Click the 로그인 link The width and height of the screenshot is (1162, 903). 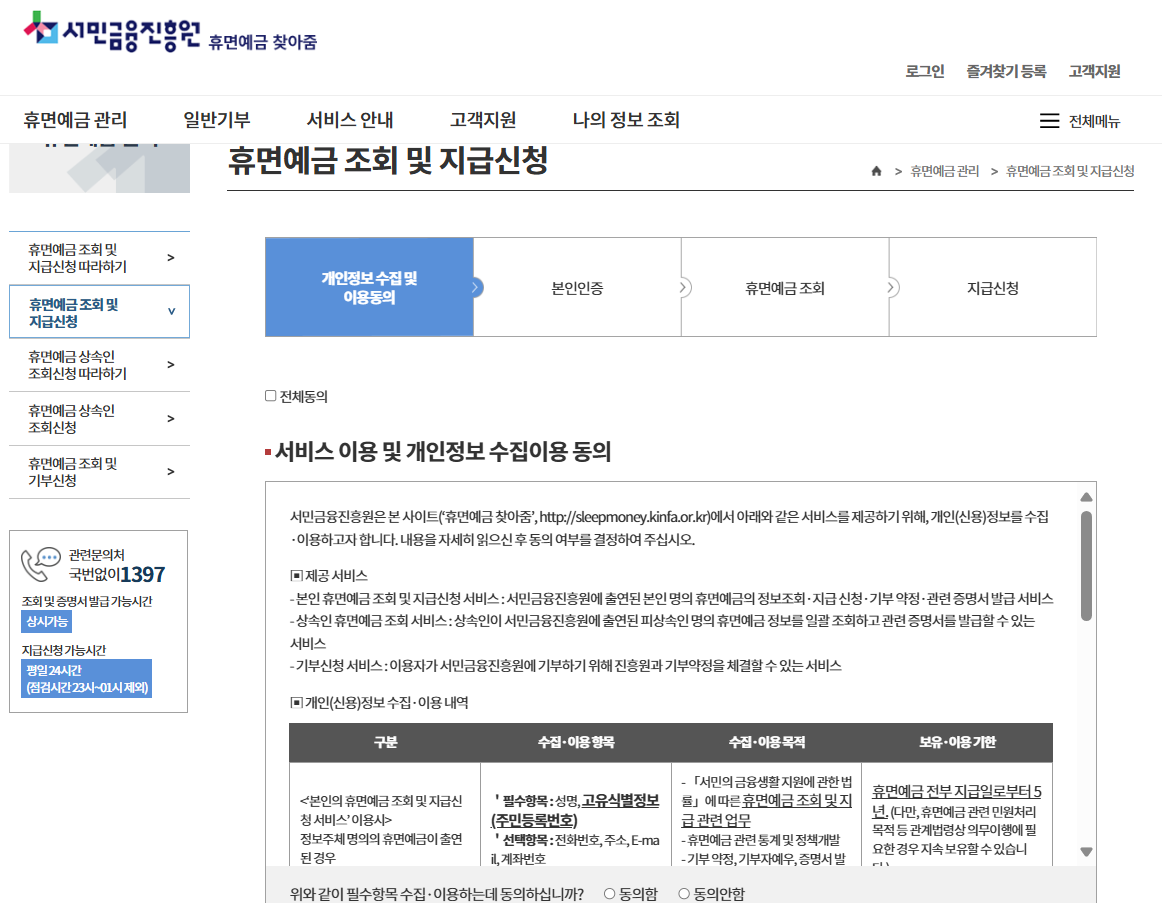[x=925, y=72]
